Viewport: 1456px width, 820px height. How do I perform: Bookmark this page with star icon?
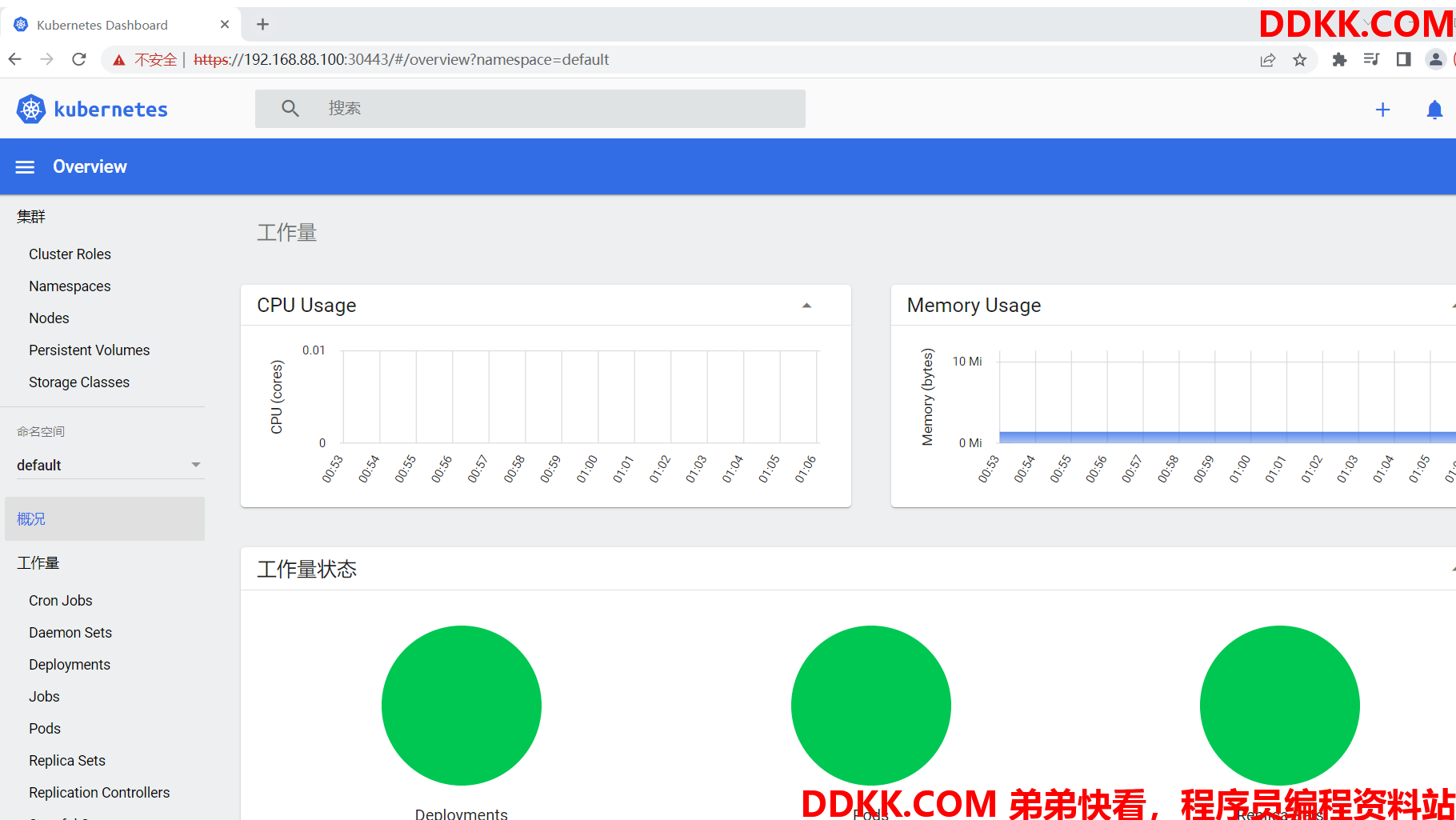point(1300,60)
